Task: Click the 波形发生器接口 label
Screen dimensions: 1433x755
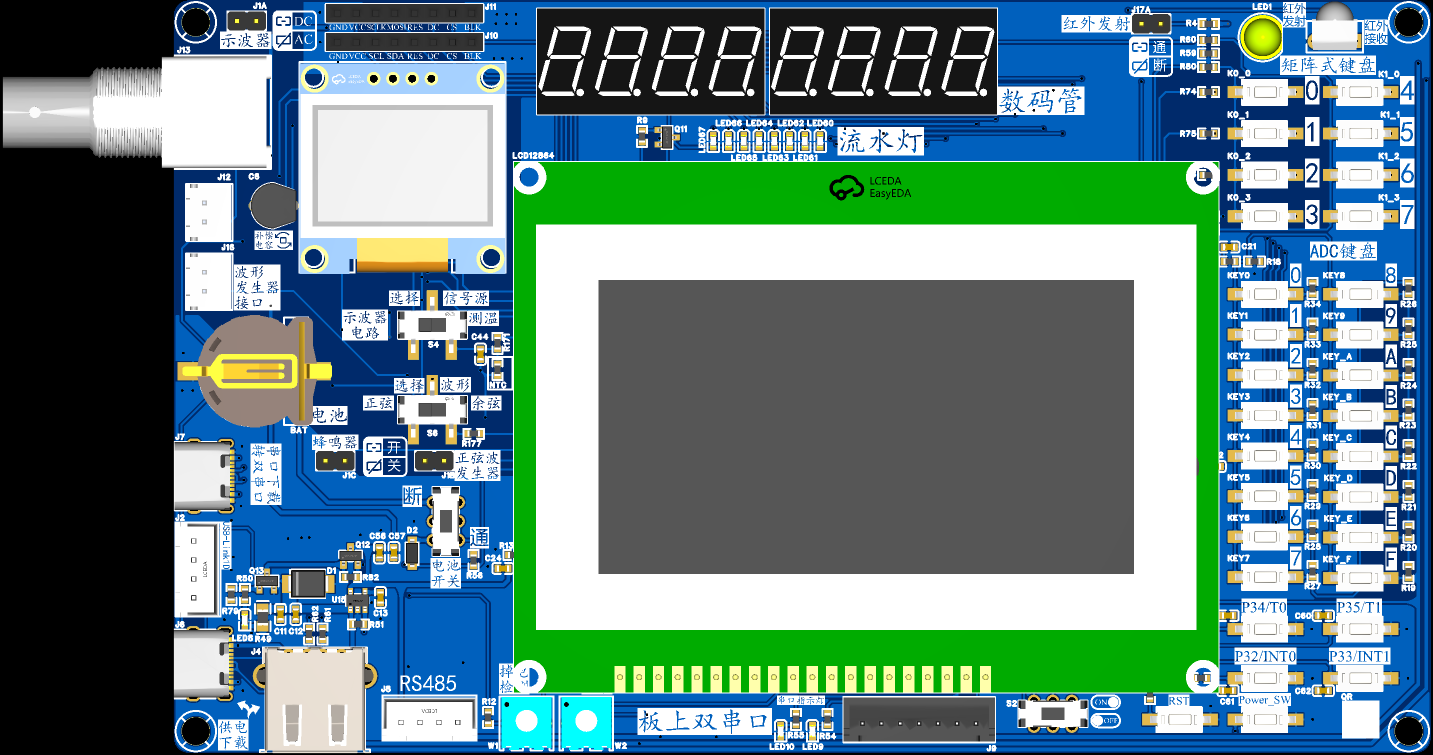Action: click(x=258, y=287)
